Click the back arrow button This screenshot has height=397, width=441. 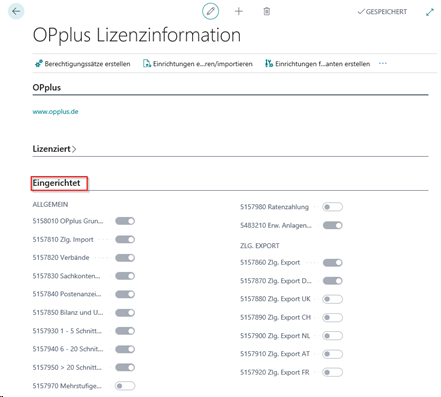[x=16, y=11]
